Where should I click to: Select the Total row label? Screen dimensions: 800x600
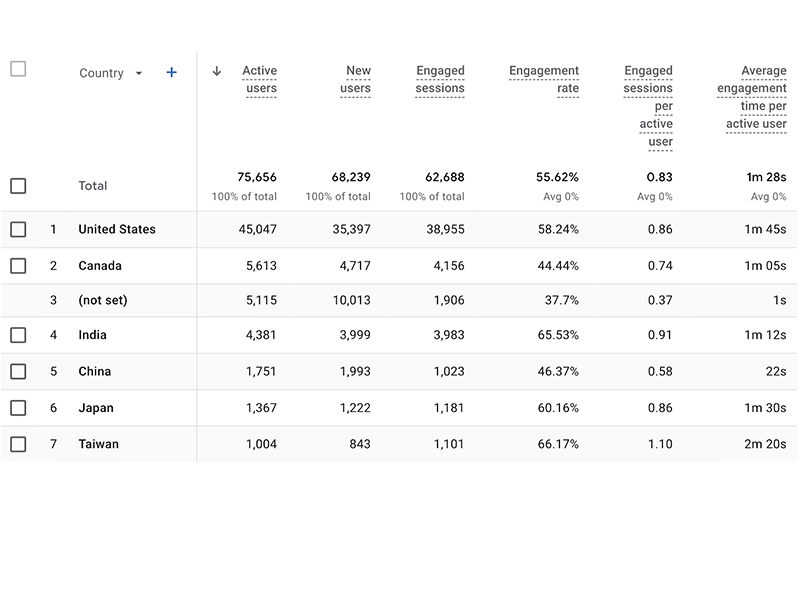pos(92,186)
